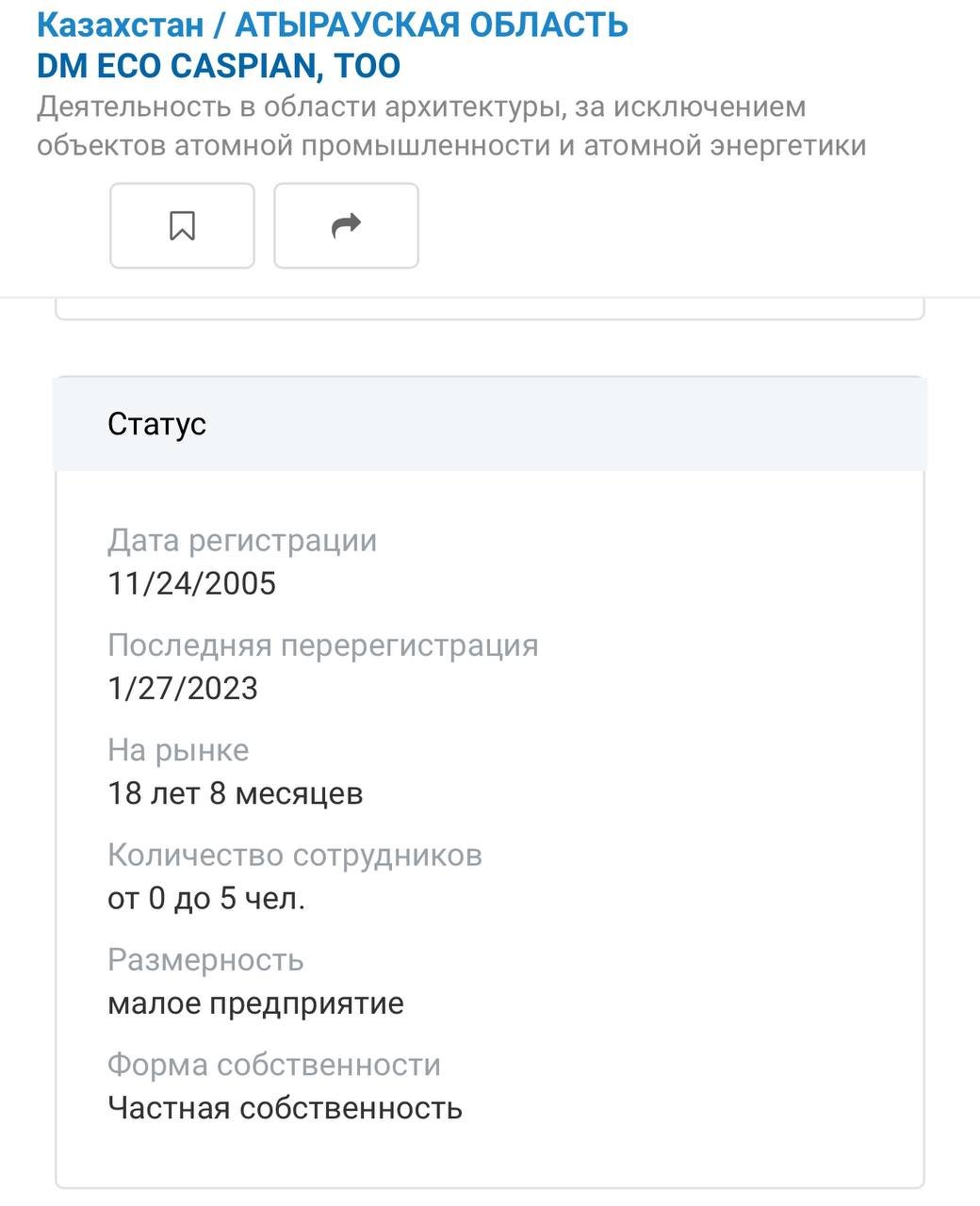Click the Количество сотрудников label

click(x=295, y=855)
